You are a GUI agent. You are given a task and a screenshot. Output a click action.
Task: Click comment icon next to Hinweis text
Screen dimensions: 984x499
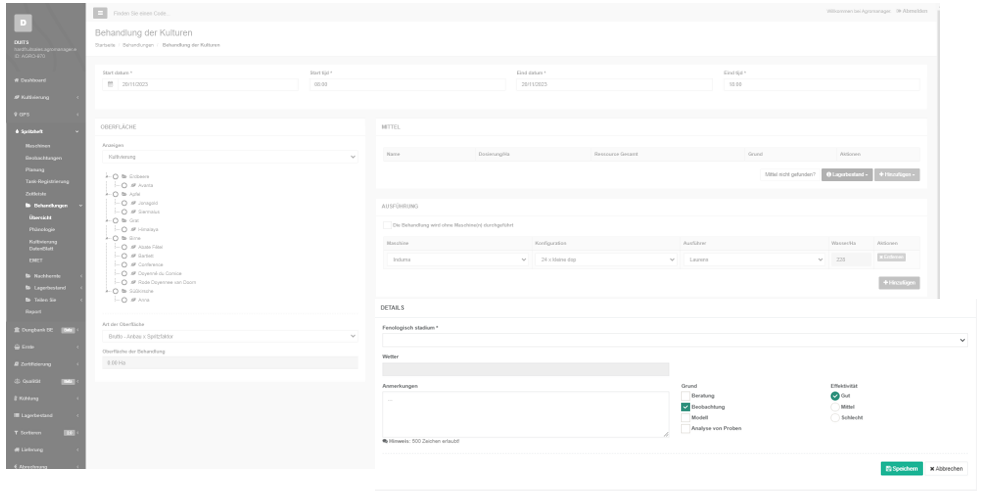pyautogui.click(x=385, y=441)
